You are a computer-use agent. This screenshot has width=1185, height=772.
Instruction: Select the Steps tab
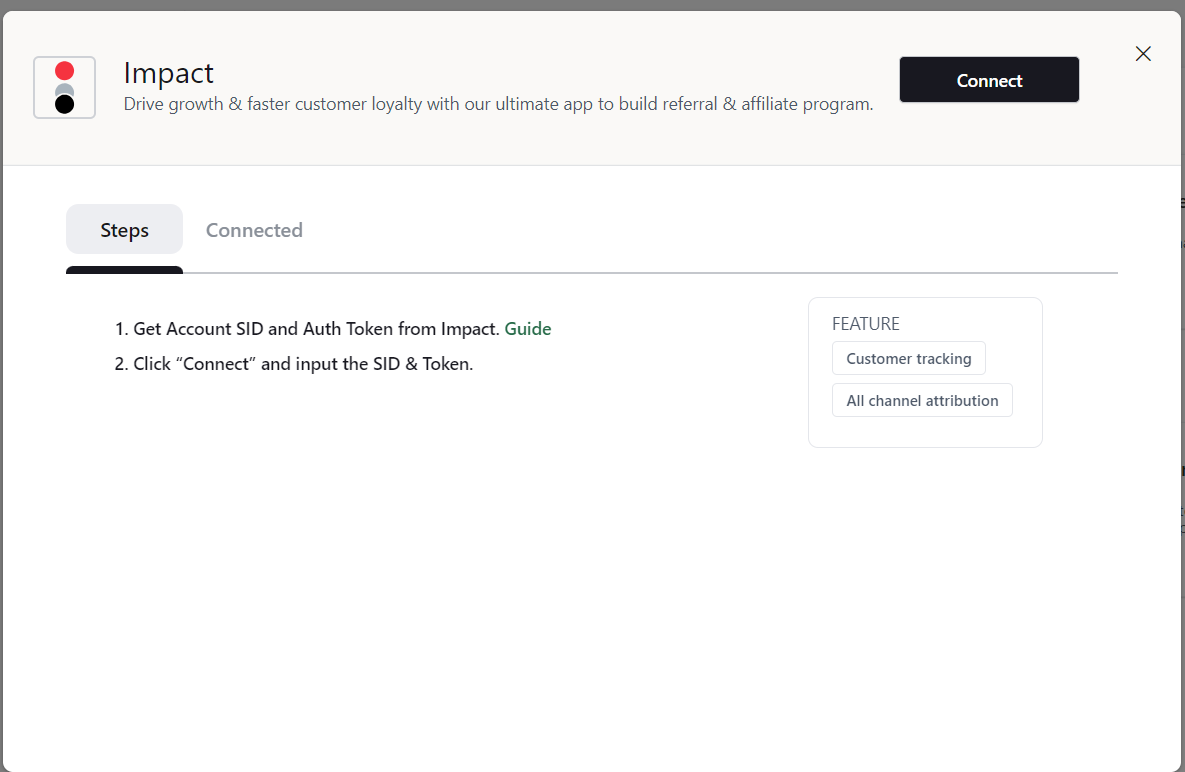124,229
